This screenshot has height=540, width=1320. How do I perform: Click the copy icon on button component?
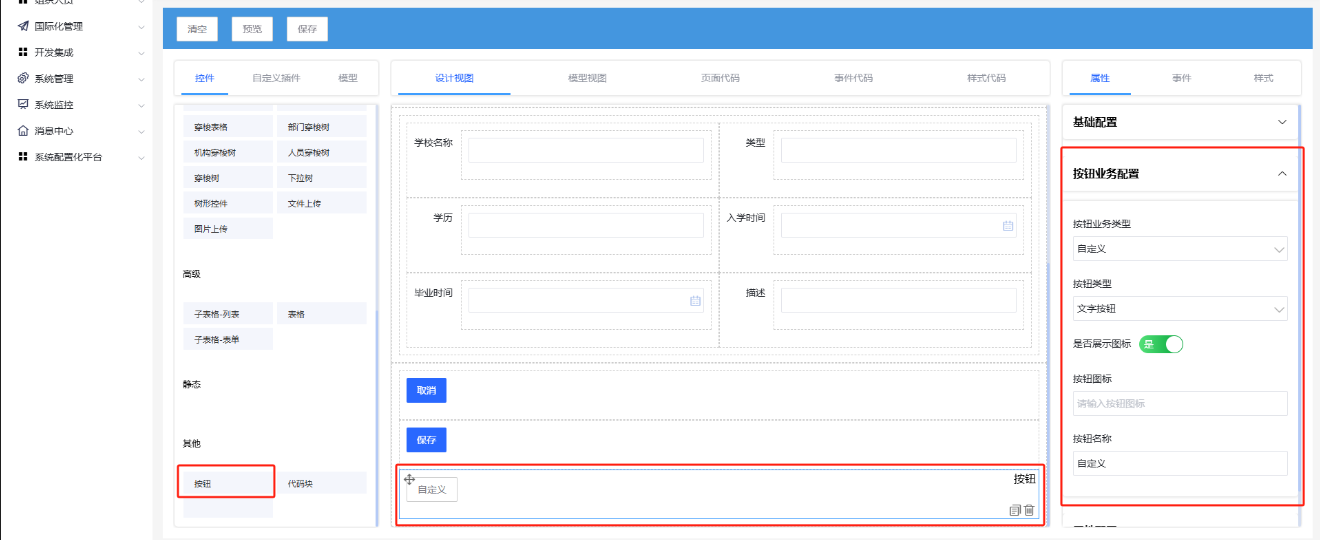(1015, 510)
